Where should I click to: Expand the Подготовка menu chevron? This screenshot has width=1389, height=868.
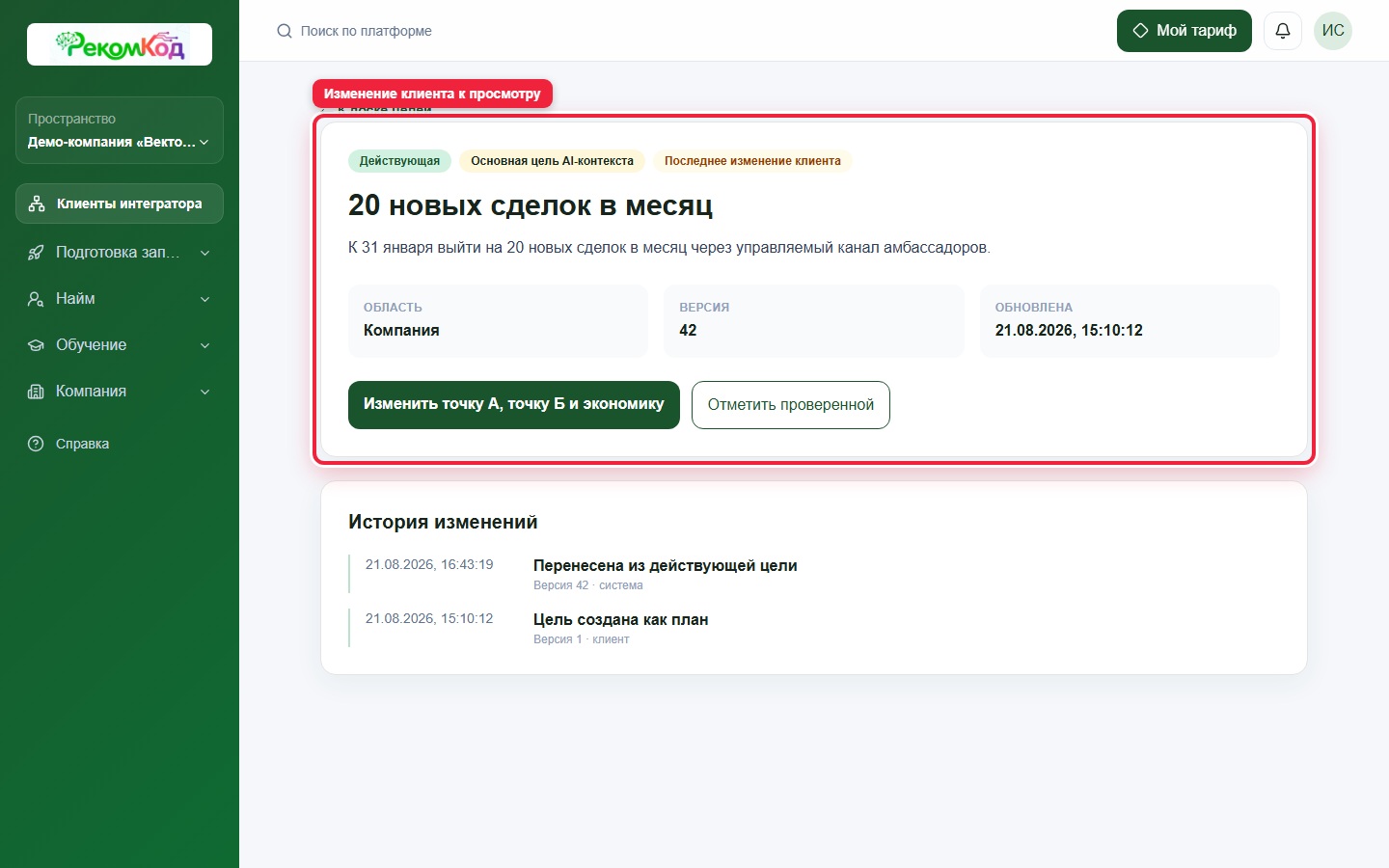click(204, 253)
